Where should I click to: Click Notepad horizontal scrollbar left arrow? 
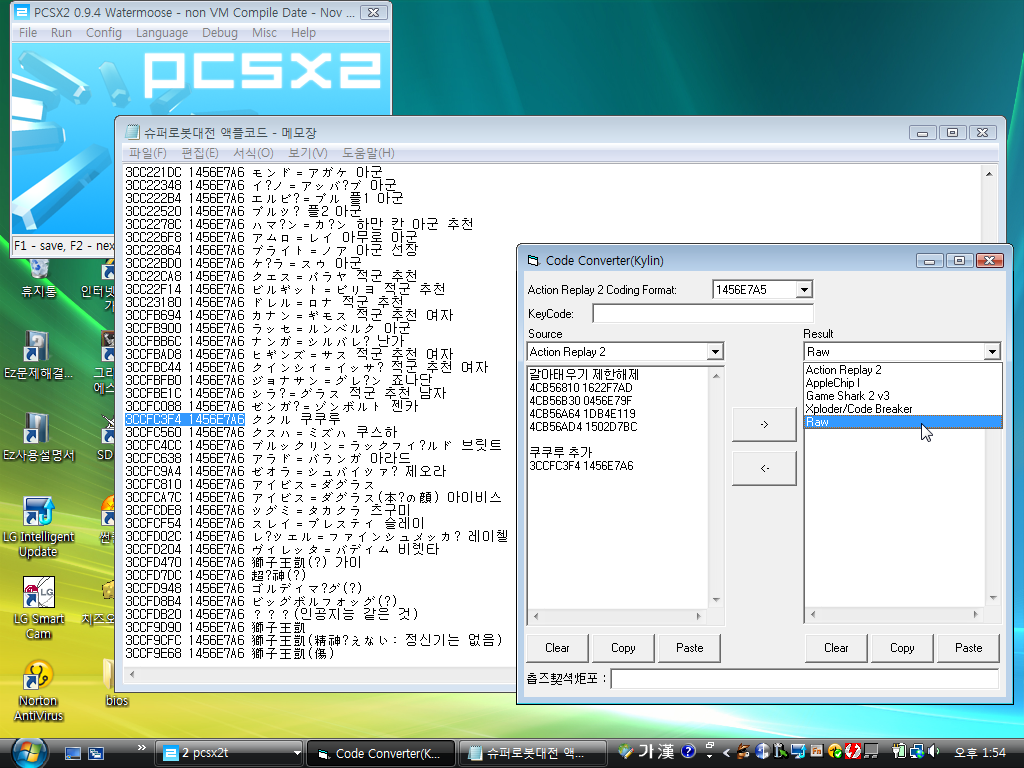tap(132, 675)
